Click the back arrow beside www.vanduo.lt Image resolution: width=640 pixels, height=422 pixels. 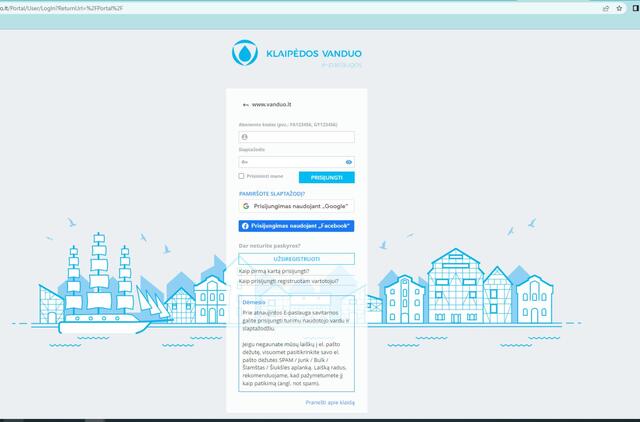pyautogui.click(x=245, y=104)
